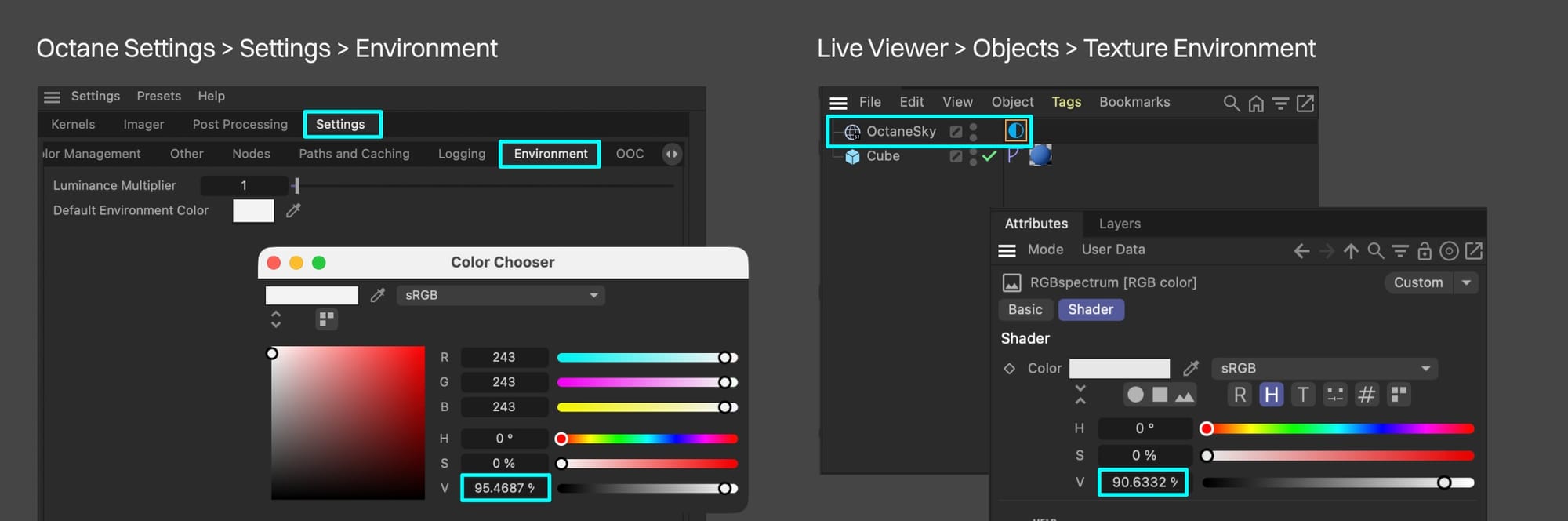Open the Help menu in Octane Settings
This screenshot has width=1568, height=521.
pos(212,96)
